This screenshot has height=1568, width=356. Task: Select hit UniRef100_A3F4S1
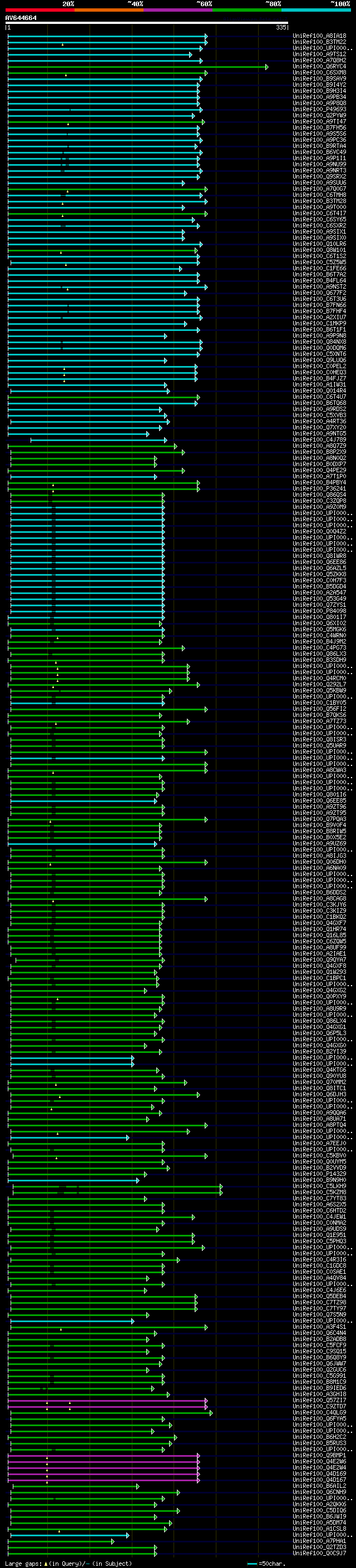coord(319,1327)
